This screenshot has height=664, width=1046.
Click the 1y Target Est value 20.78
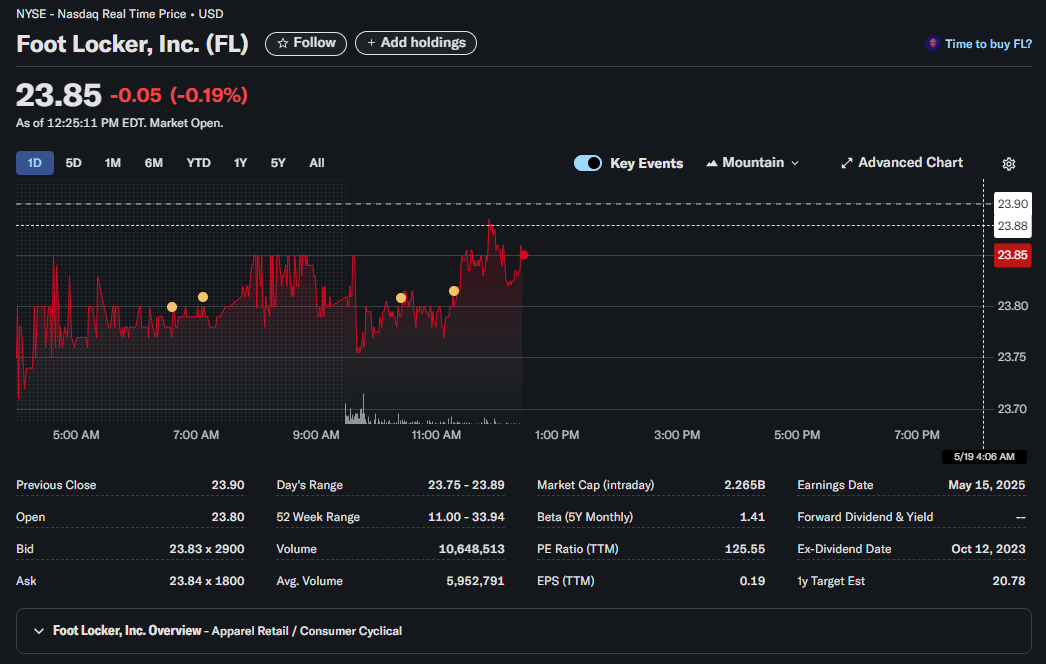click(1009, 581)
